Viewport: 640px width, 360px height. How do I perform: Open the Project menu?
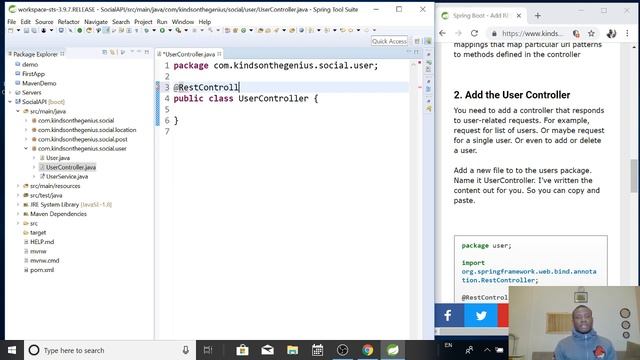[x=143, y=22]
